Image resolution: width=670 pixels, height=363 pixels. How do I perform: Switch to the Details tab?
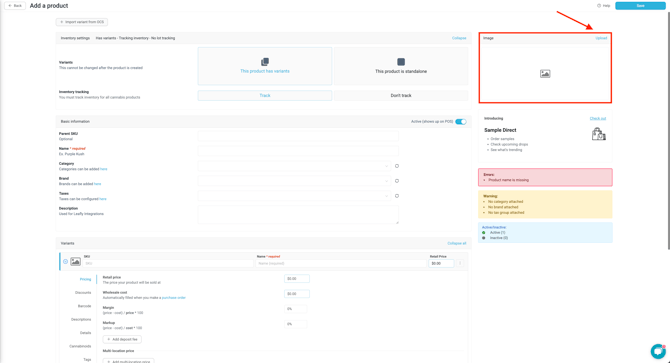coord(85,333)
